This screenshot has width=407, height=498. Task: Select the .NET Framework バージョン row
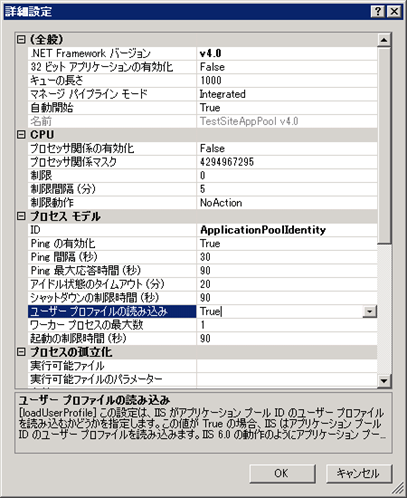203,53
